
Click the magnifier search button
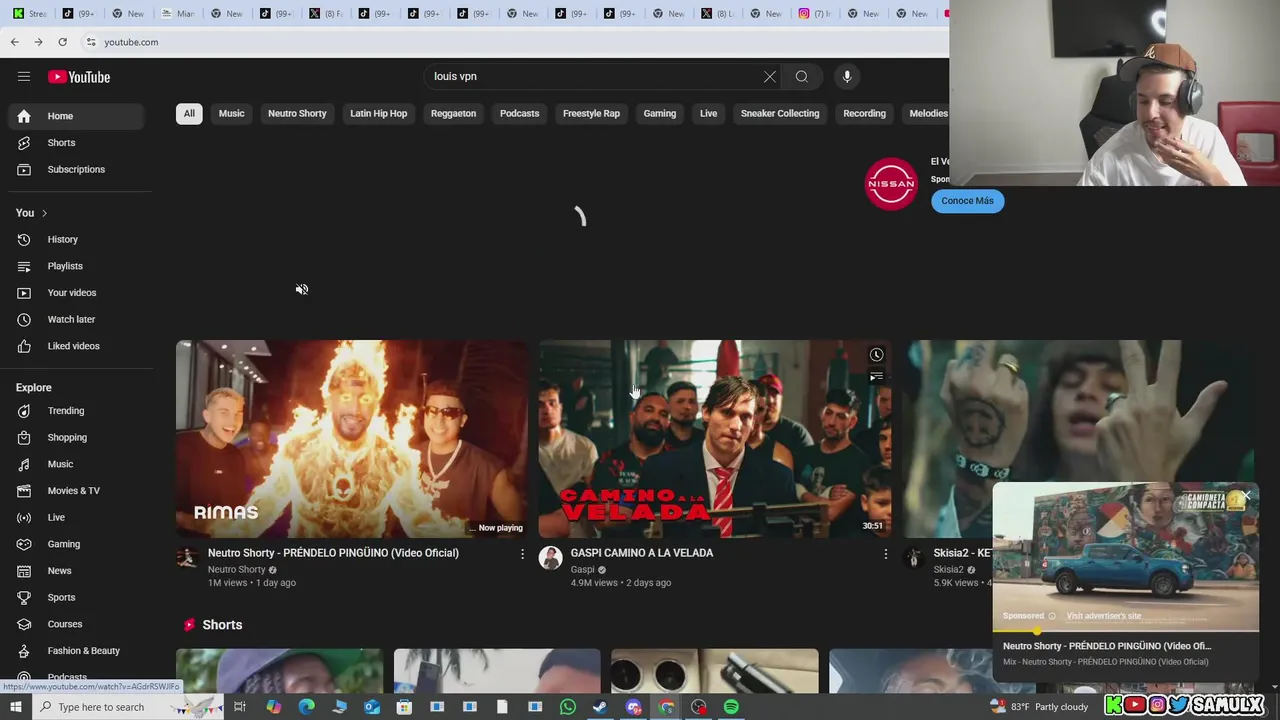pyautogui.click(x=802, y=77)
